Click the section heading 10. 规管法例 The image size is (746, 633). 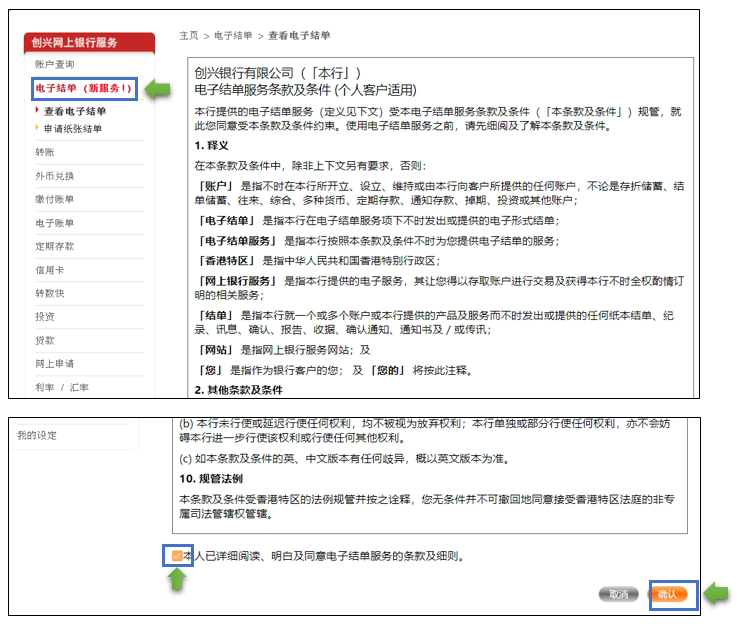pyautogui.click(x=211, y=479)
